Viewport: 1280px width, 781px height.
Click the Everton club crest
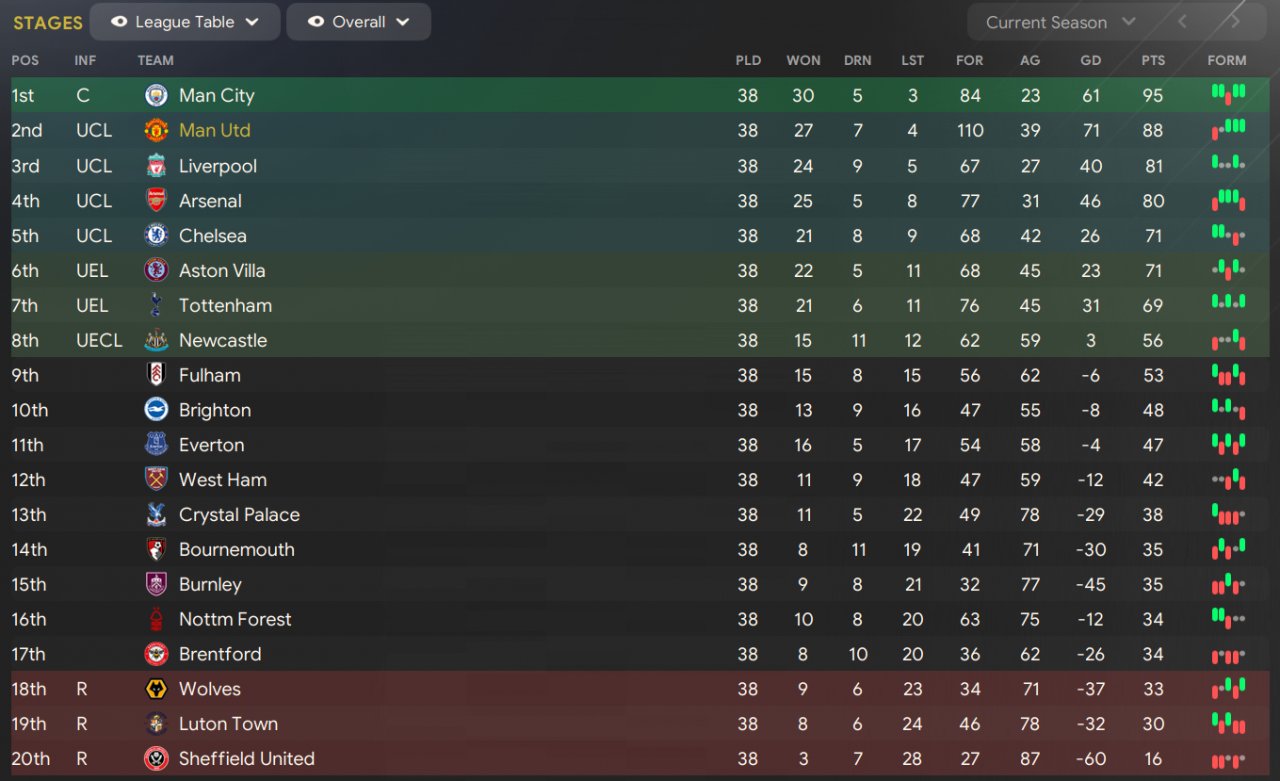coord(156,445)
